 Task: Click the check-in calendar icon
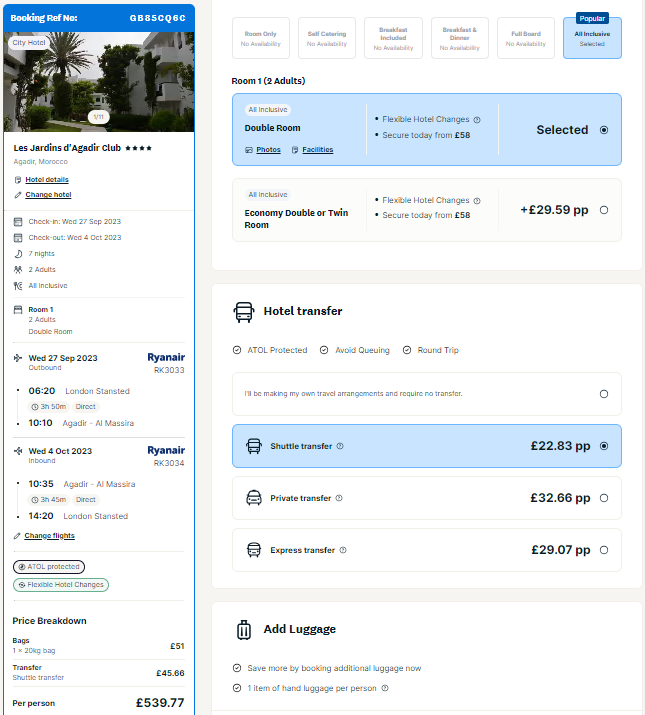(18, 222)
